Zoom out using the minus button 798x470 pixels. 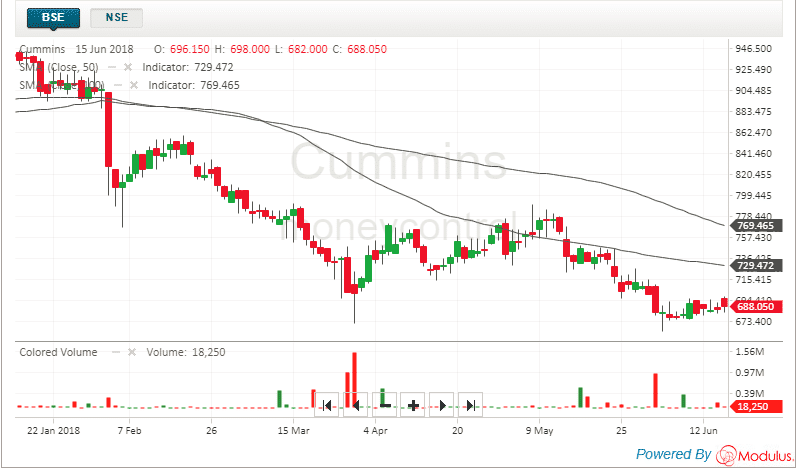[x=384, y=405]
